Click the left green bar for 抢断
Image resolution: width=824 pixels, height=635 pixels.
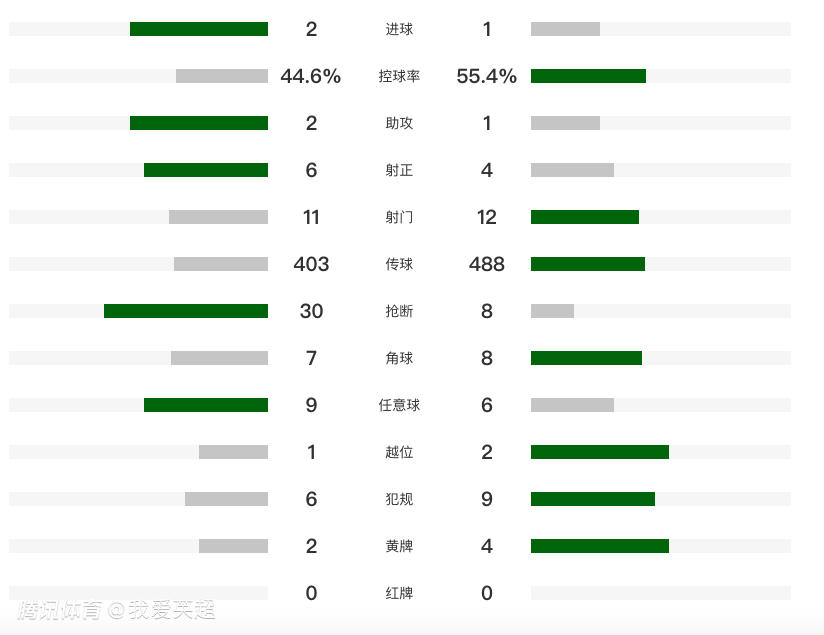click(186, 311)
